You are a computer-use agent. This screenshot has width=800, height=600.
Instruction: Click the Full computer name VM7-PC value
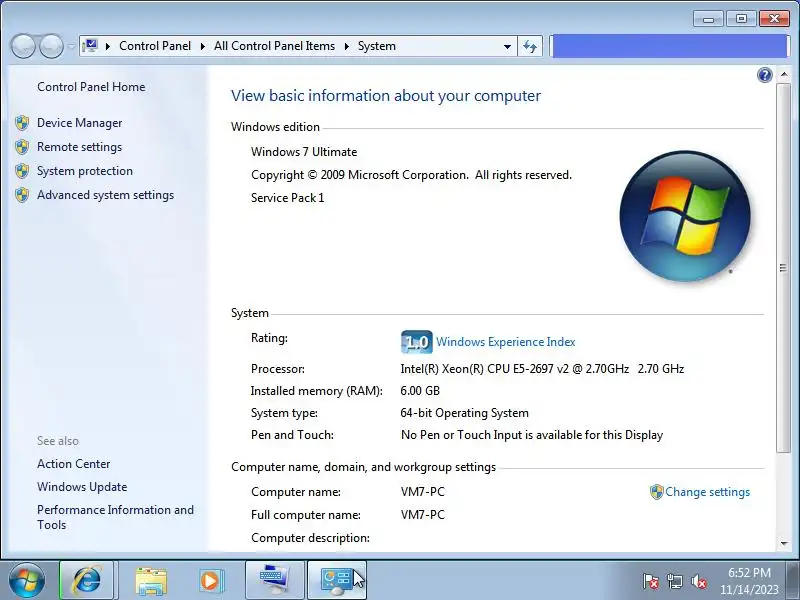[x=423, y=515]
